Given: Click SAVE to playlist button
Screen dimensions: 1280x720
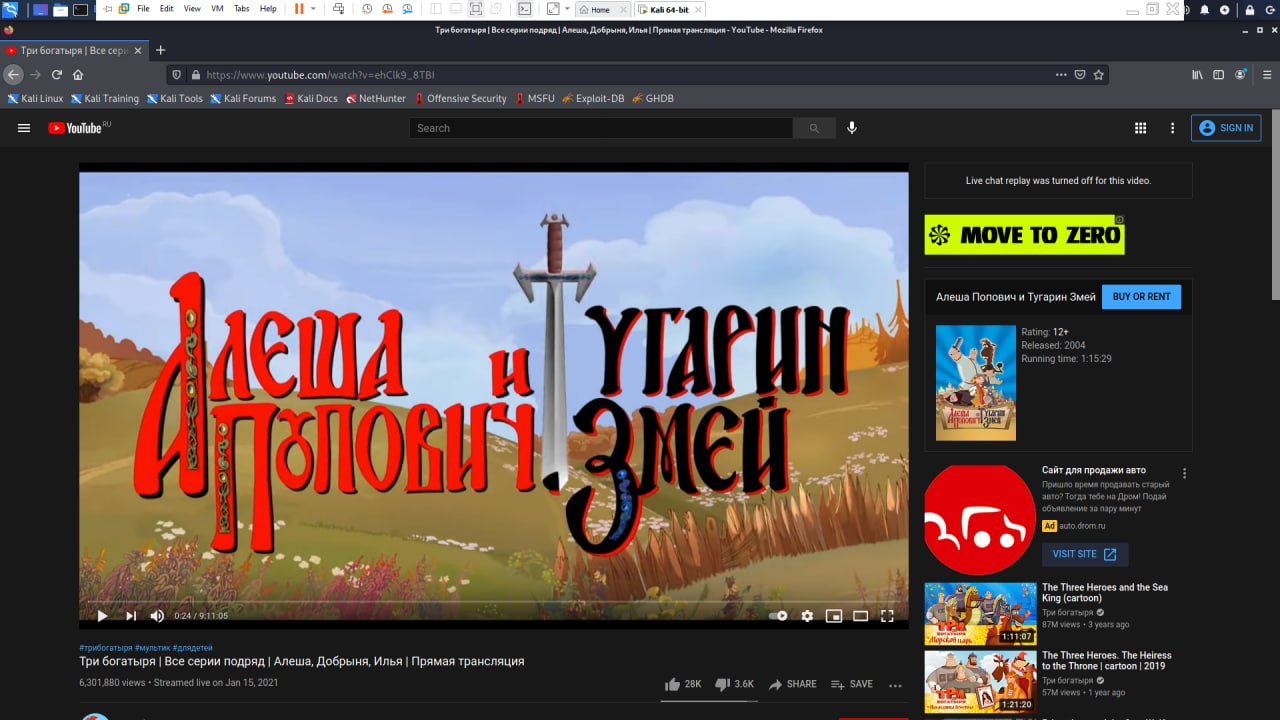Looking at the screenshot, I should point(851,684).
